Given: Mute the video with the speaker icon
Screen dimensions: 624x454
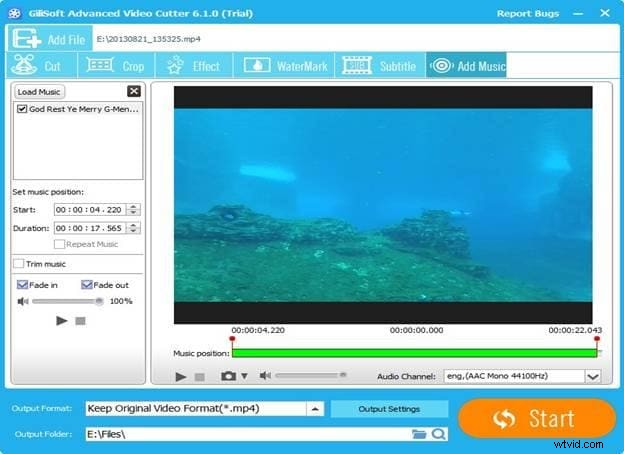Looking at the screenshot, I should tap(265, 376).
